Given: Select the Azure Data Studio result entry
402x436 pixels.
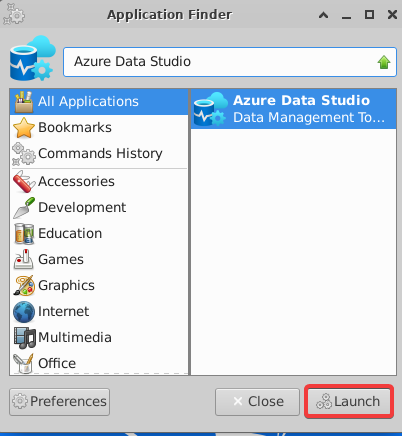Looking at the screenshot, I should coord(293,109).
